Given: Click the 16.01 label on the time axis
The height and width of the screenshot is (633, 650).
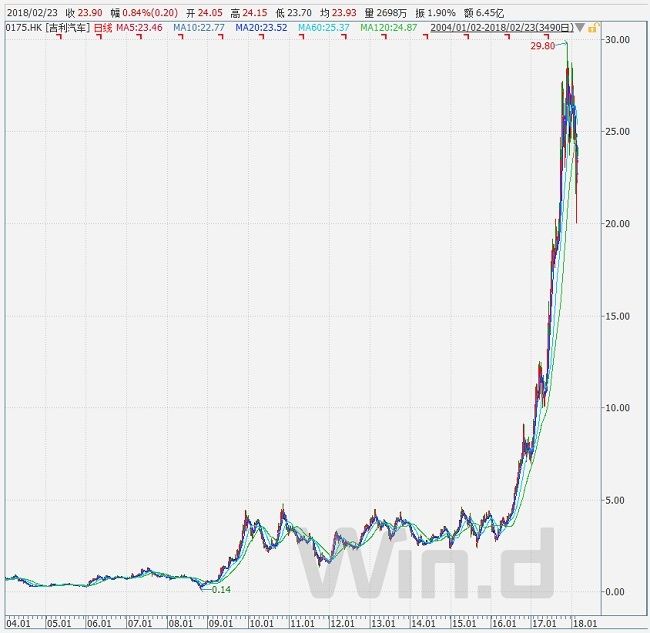Looking at the screenshot, I should pos(504,623).
